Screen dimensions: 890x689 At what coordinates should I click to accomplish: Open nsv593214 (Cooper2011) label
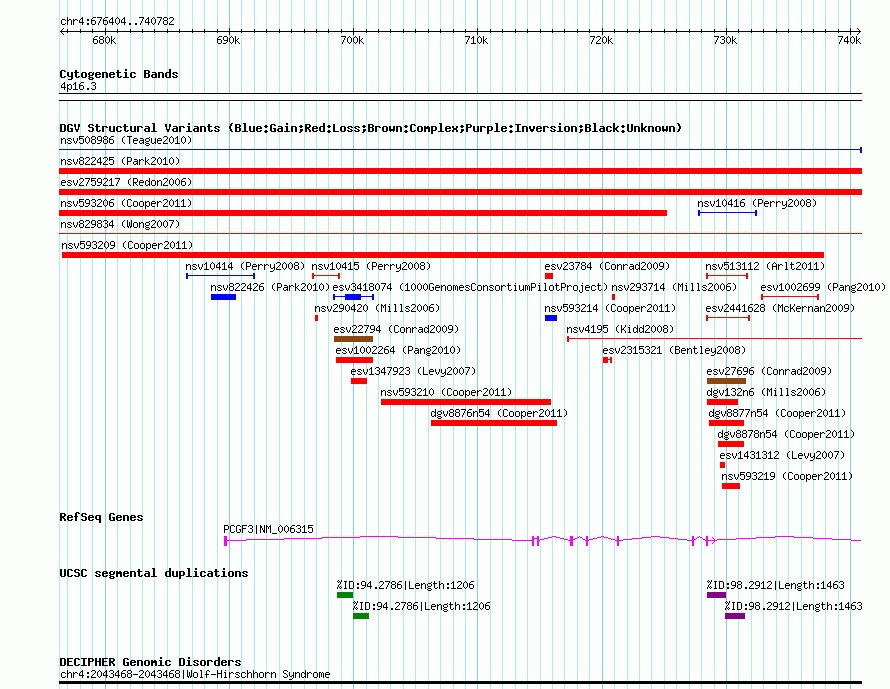[x=610, y=308]
